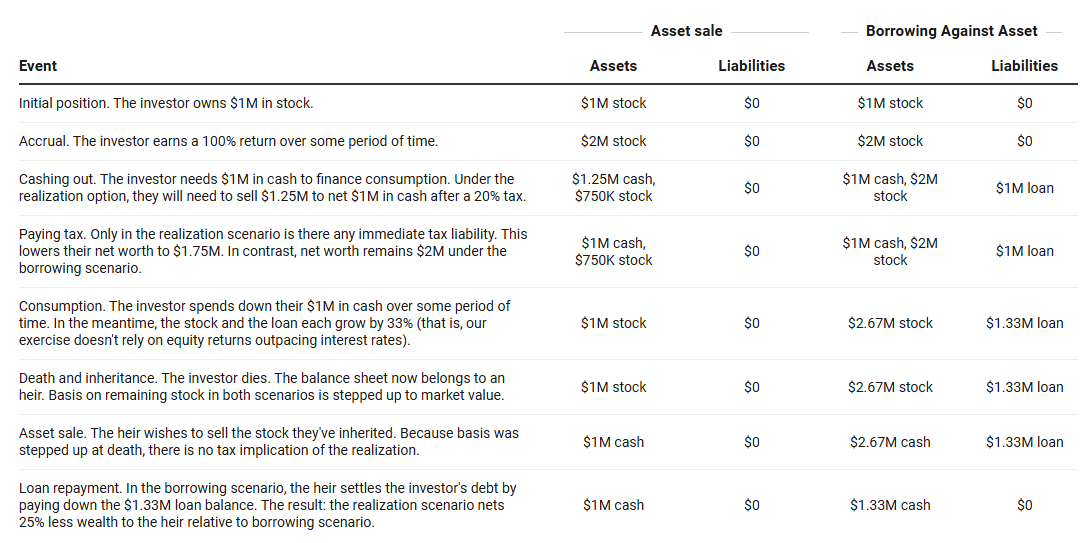Click the Death and inheritance description
Viewport: 1088px width, 543px height.
tap(262, 387)
